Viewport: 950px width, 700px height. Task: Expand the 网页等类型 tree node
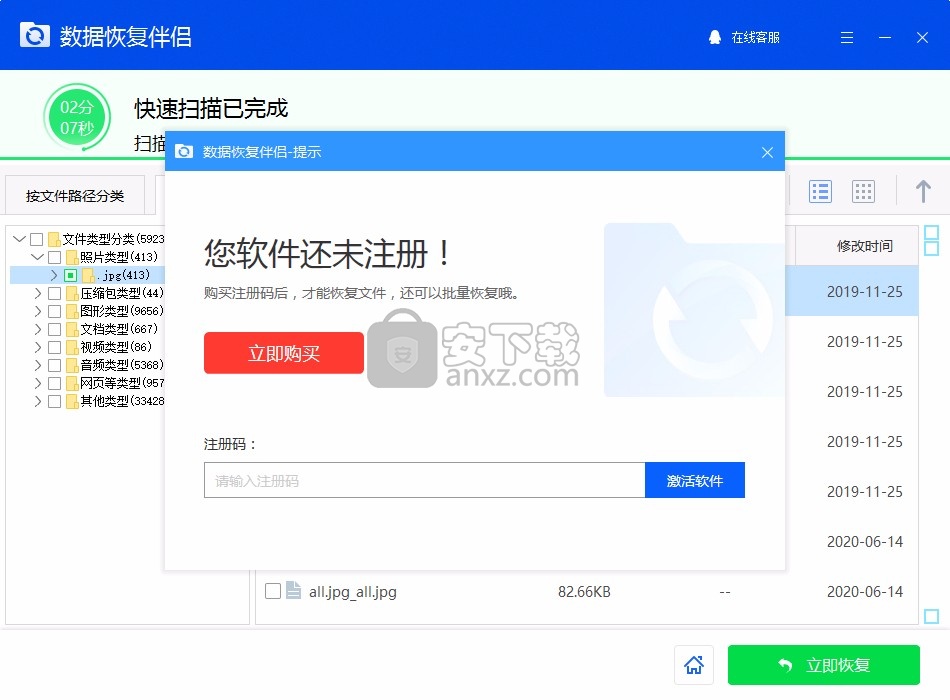click(x=38, y=383)
